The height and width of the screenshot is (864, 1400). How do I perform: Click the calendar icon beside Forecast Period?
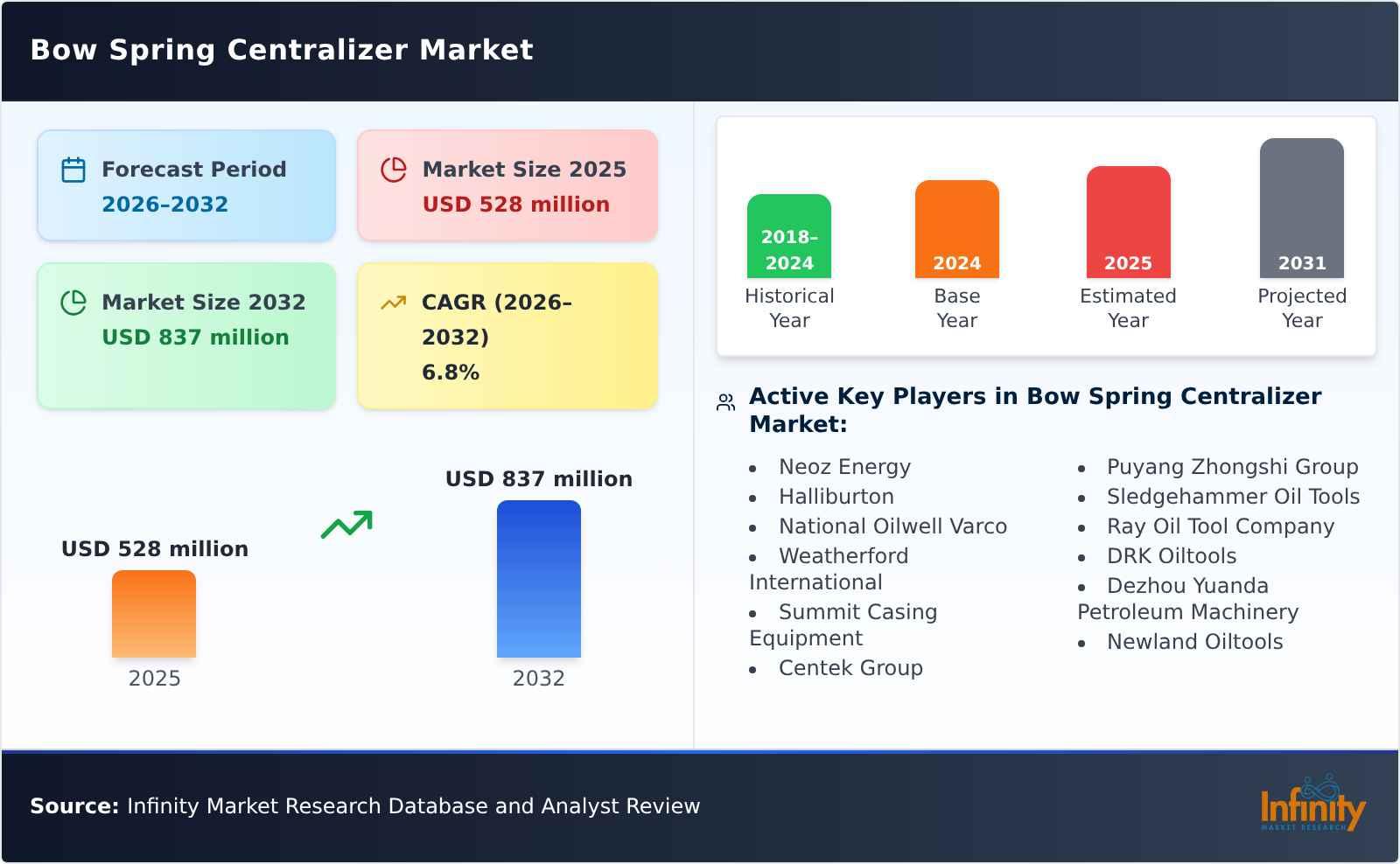tap(73, 170)
